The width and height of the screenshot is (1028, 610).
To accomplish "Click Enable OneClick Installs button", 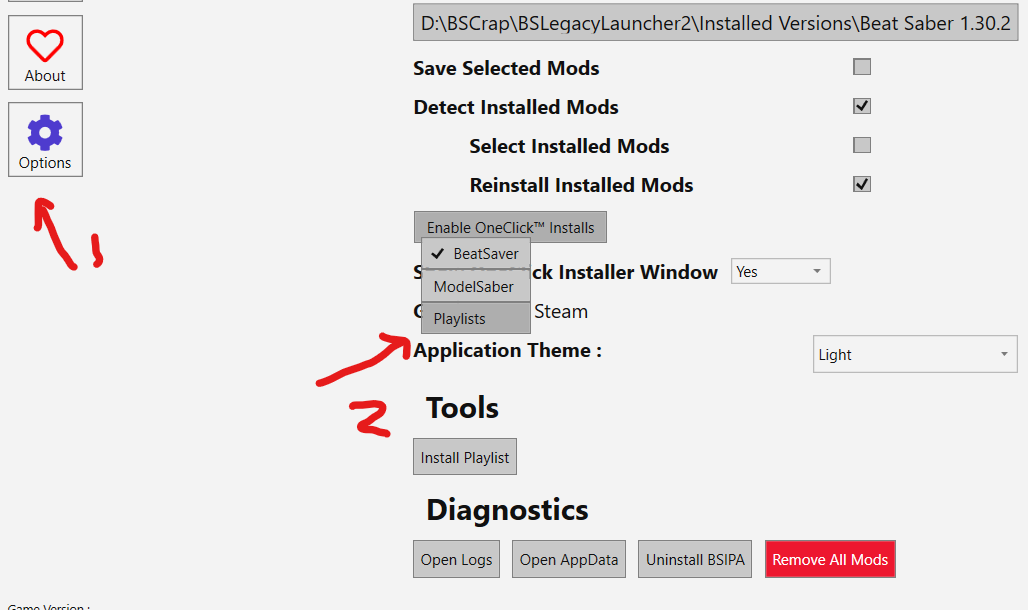I will coord(510,228).
